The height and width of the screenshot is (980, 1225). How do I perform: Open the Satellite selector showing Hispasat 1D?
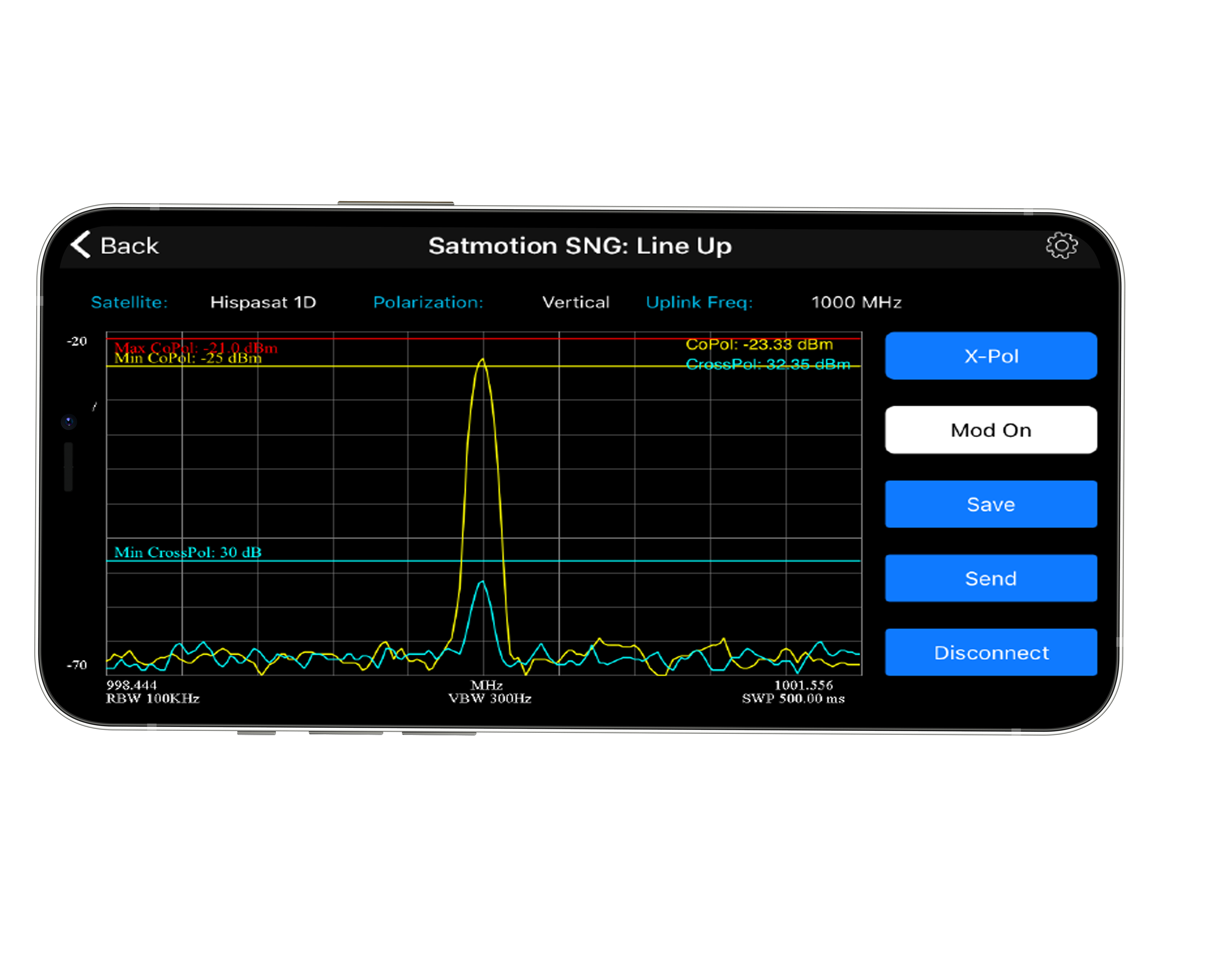coord(264,302)
